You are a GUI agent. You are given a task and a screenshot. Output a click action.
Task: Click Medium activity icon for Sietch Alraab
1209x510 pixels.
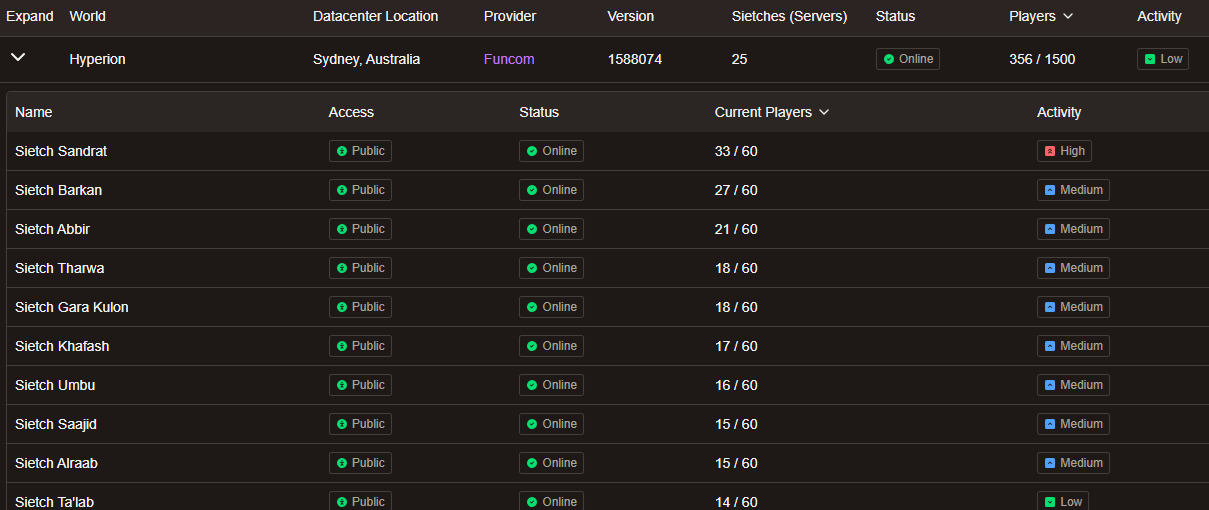click(x=1050, y=463)
